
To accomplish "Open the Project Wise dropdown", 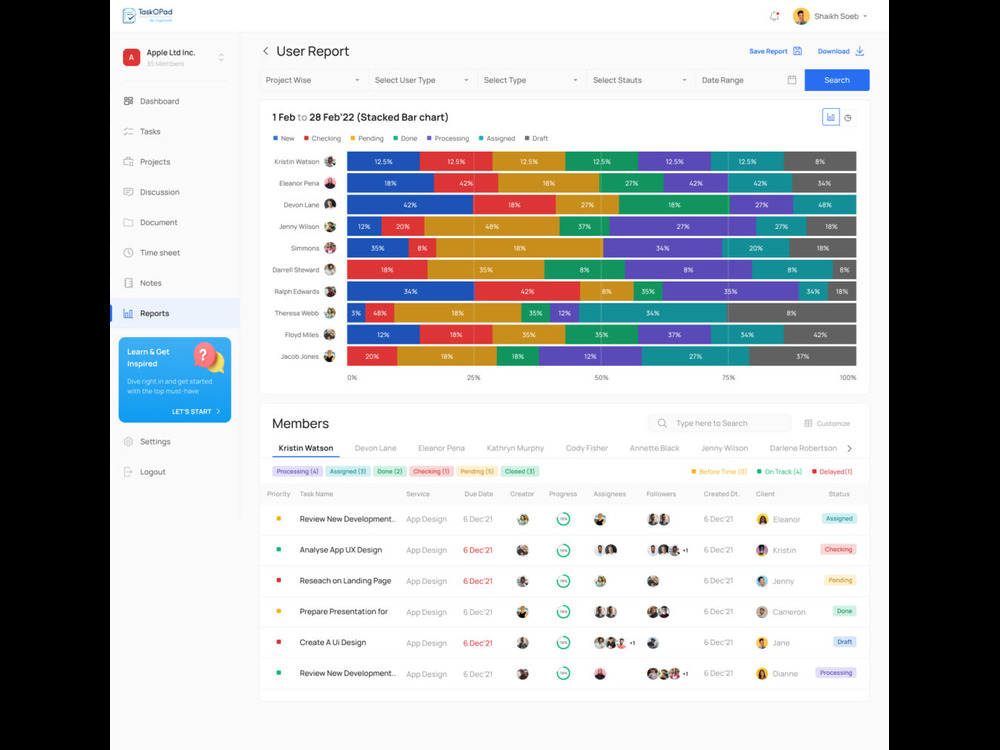I will coord(313,80).
